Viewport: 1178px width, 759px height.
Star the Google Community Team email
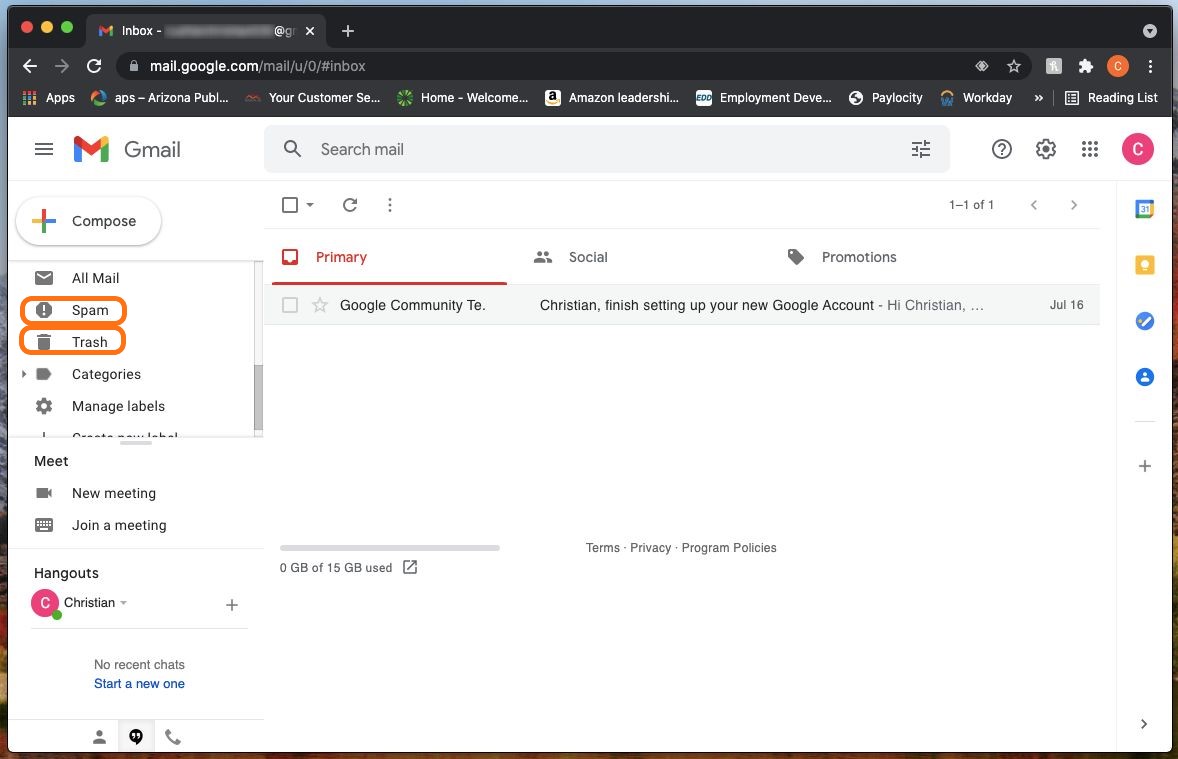point(320,305)
